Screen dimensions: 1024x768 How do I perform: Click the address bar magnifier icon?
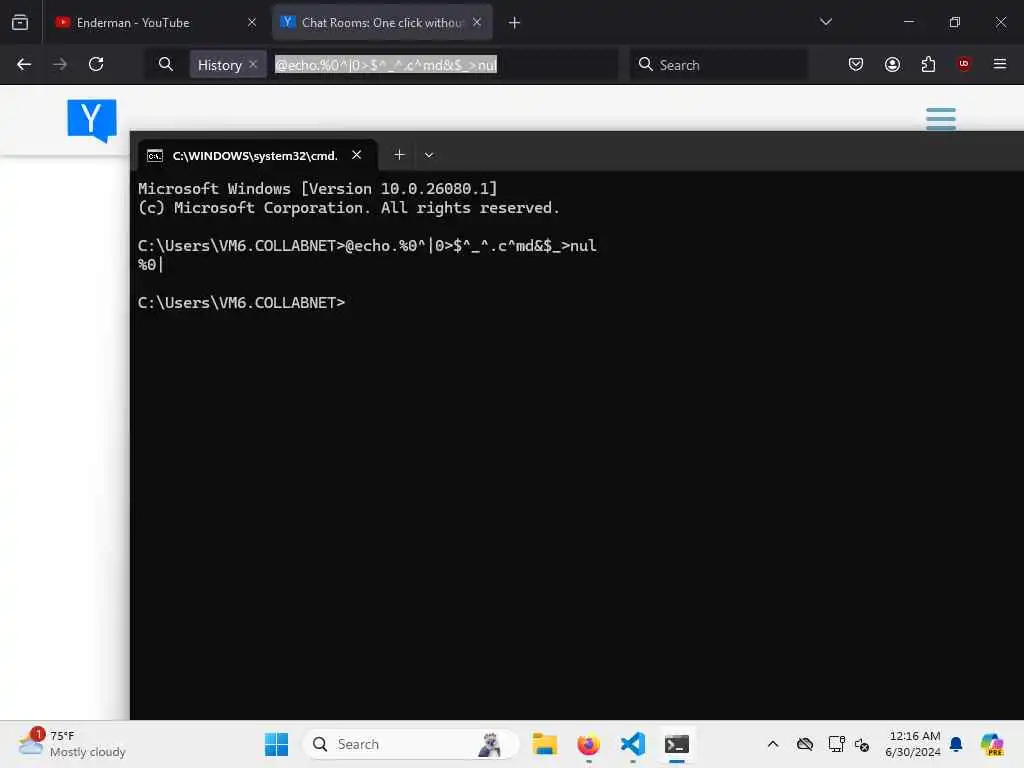[166, 64]
